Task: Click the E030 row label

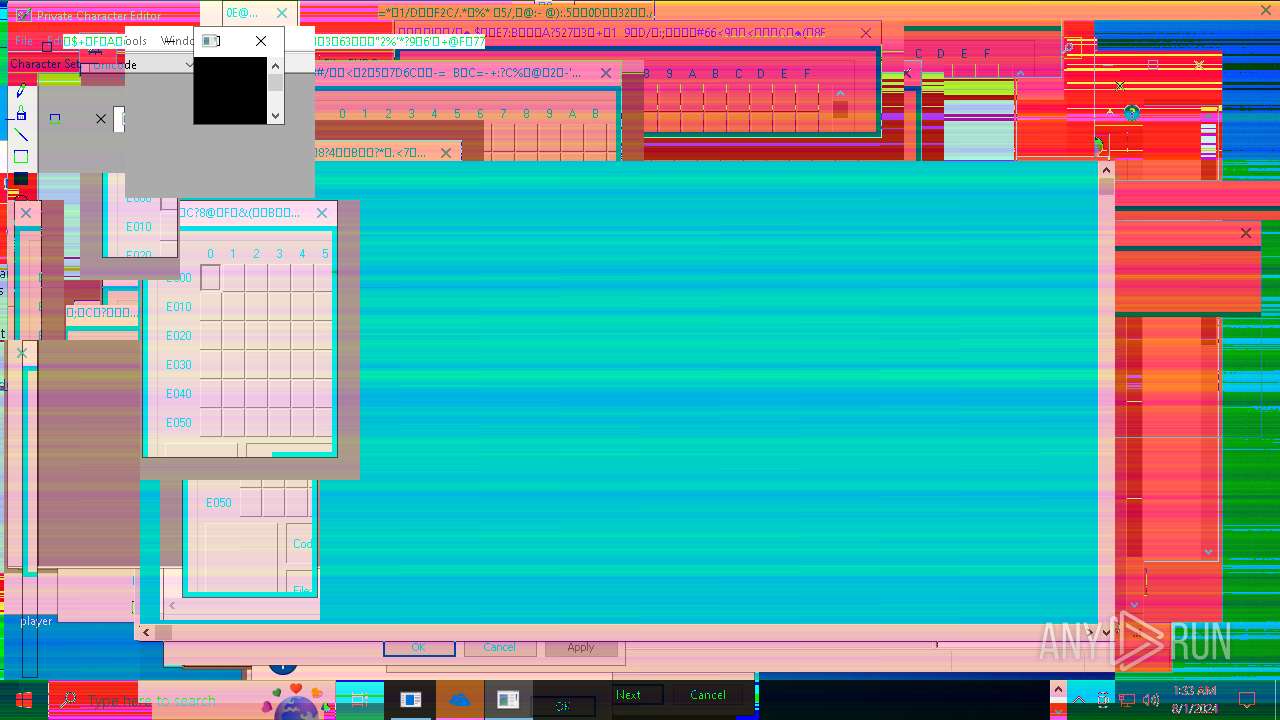Action: tap(179, 365)
